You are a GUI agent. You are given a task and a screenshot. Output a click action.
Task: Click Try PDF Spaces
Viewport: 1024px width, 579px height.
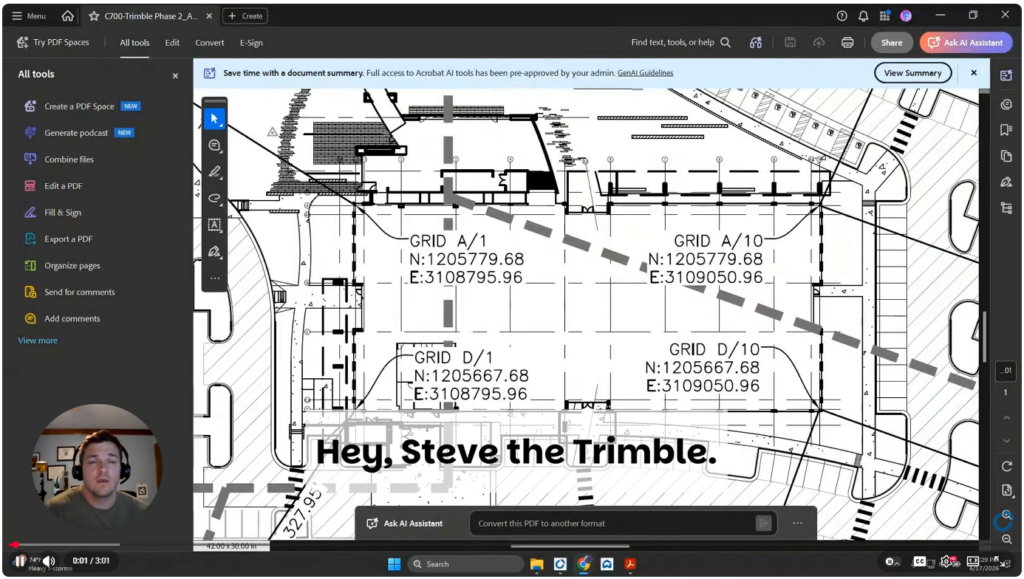(54, 42)
